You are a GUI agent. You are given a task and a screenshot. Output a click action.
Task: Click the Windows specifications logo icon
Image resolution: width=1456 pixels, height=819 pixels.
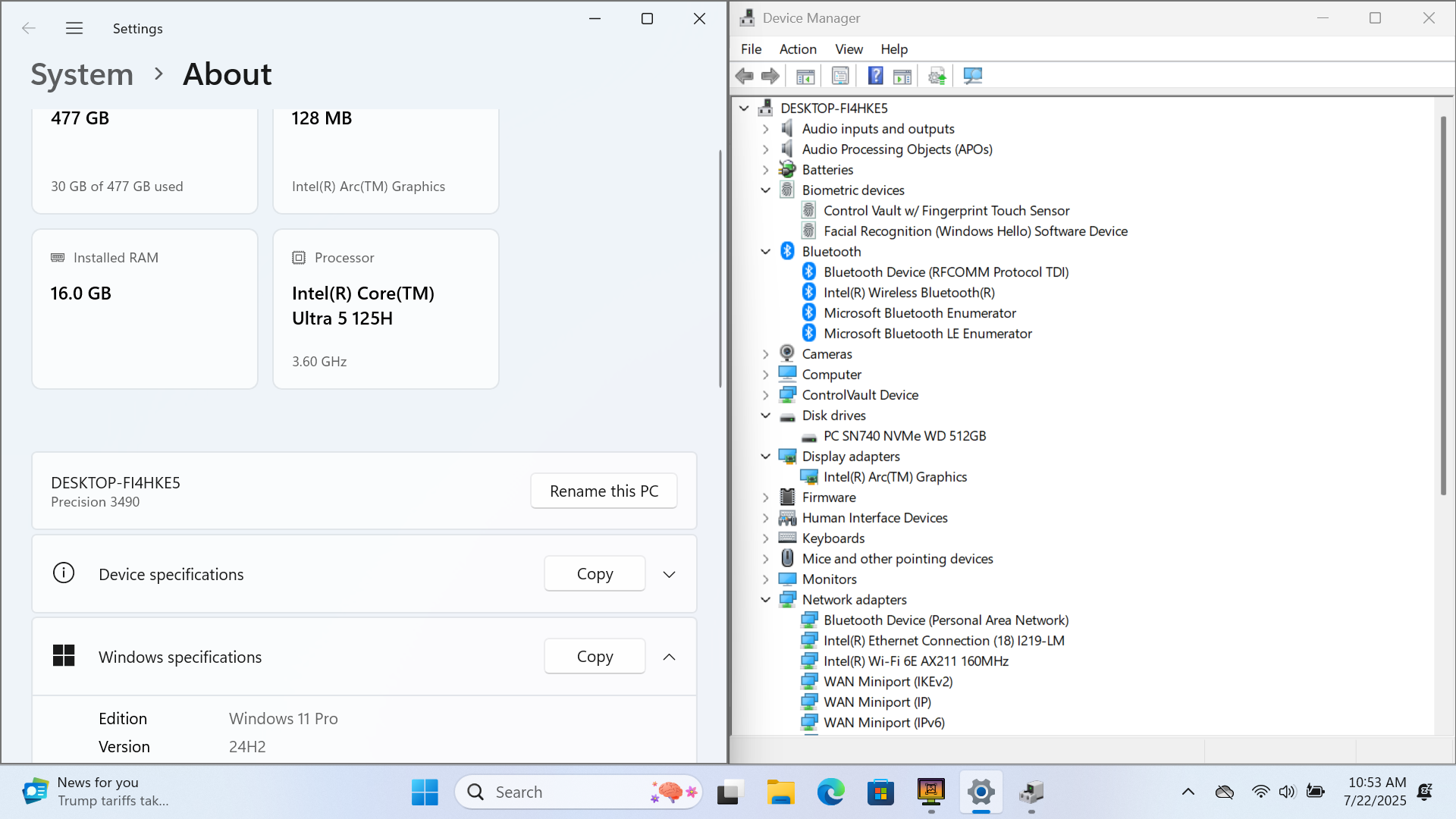point(64,656)
